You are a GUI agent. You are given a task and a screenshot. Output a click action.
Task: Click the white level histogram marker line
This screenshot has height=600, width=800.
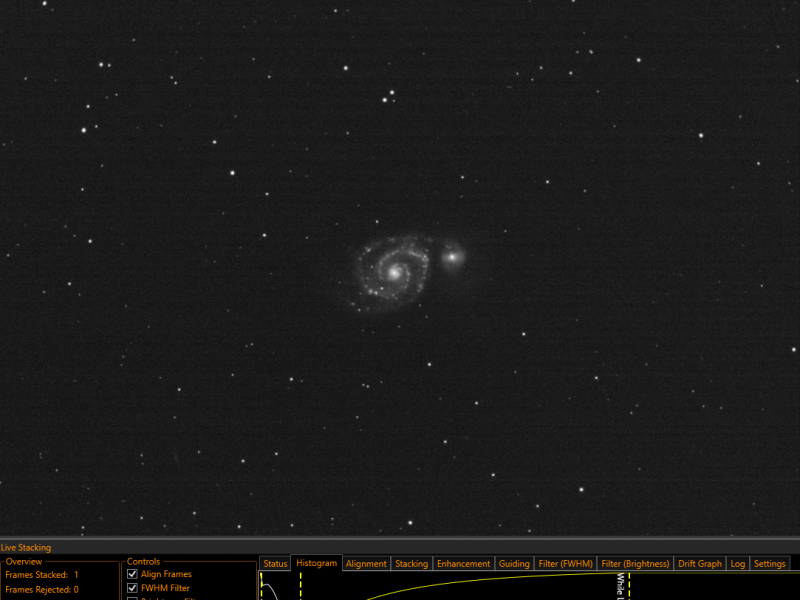629,586
